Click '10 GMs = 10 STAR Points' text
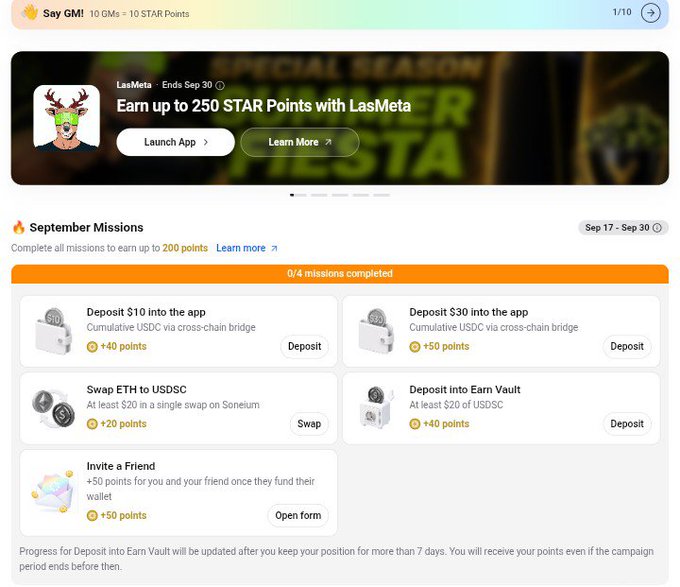This screenshot has height=587, width=680. [x=139, y=14]
